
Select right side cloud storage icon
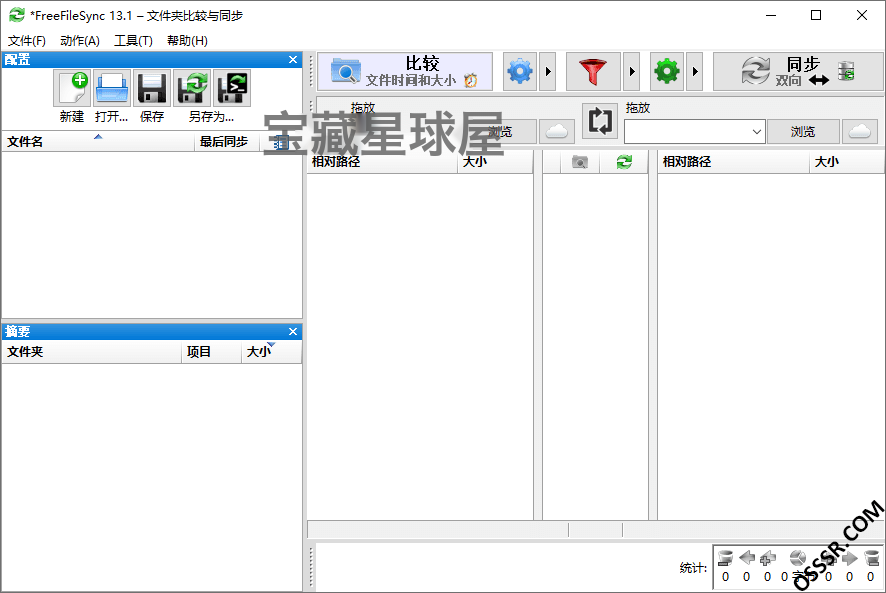tap(860, 131)
